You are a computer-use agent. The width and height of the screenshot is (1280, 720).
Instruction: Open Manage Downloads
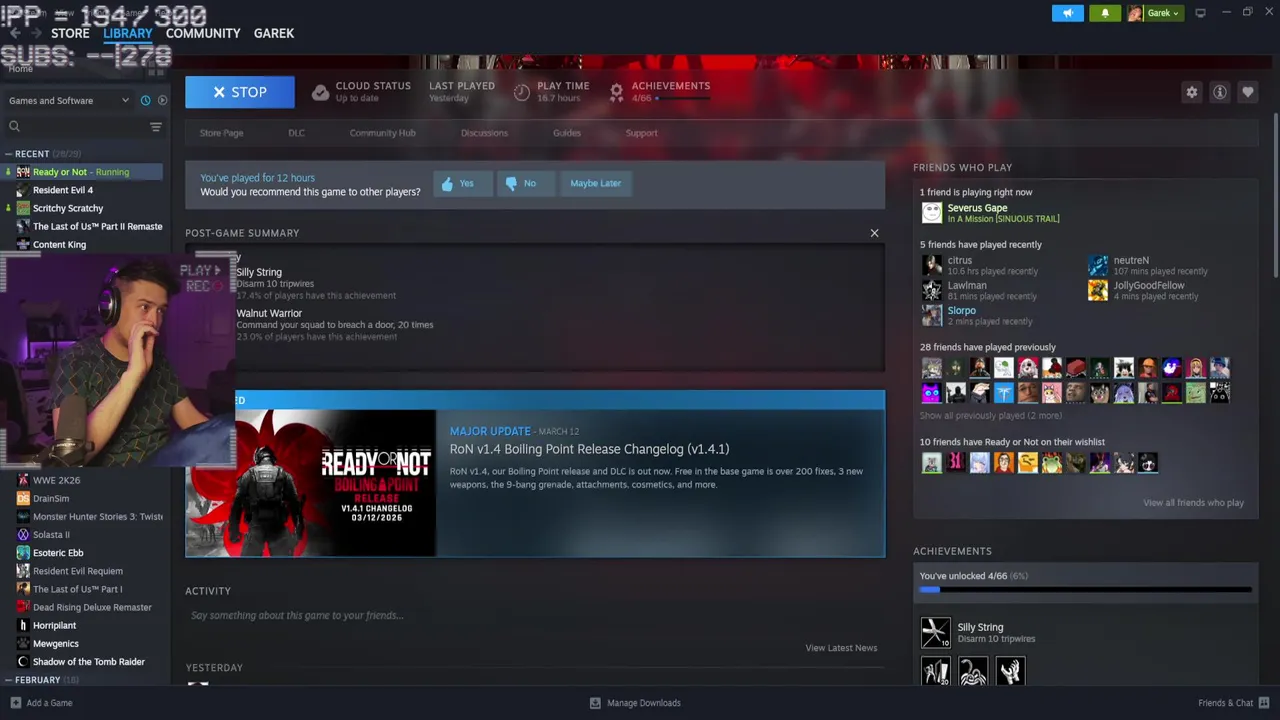(635, 703)
